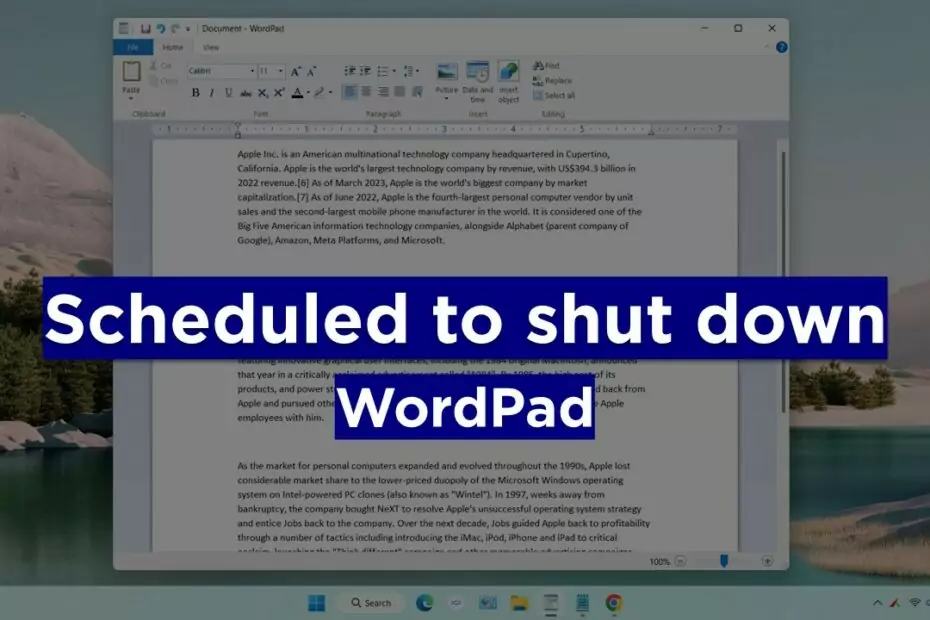Screen dimensions: 930x620
Task: Click the Select all button
Action: (x=554, y=95)
